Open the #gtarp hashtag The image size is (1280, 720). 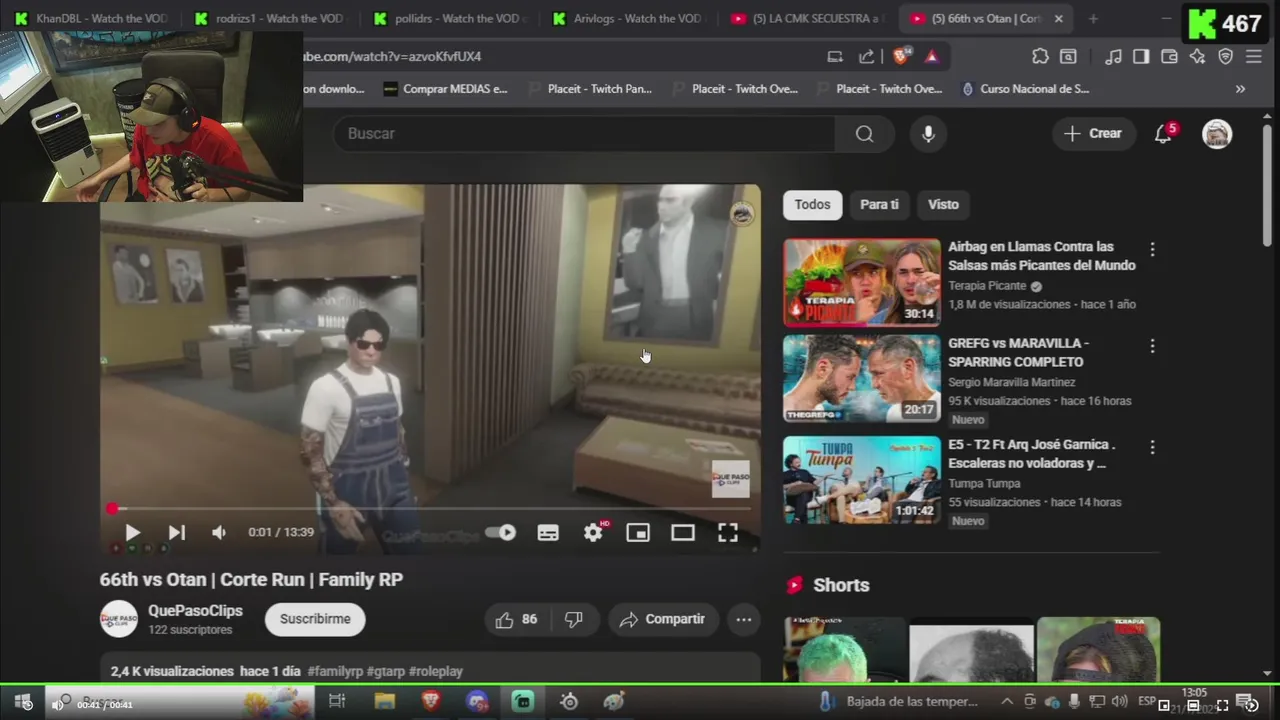(x=385, y=672)
